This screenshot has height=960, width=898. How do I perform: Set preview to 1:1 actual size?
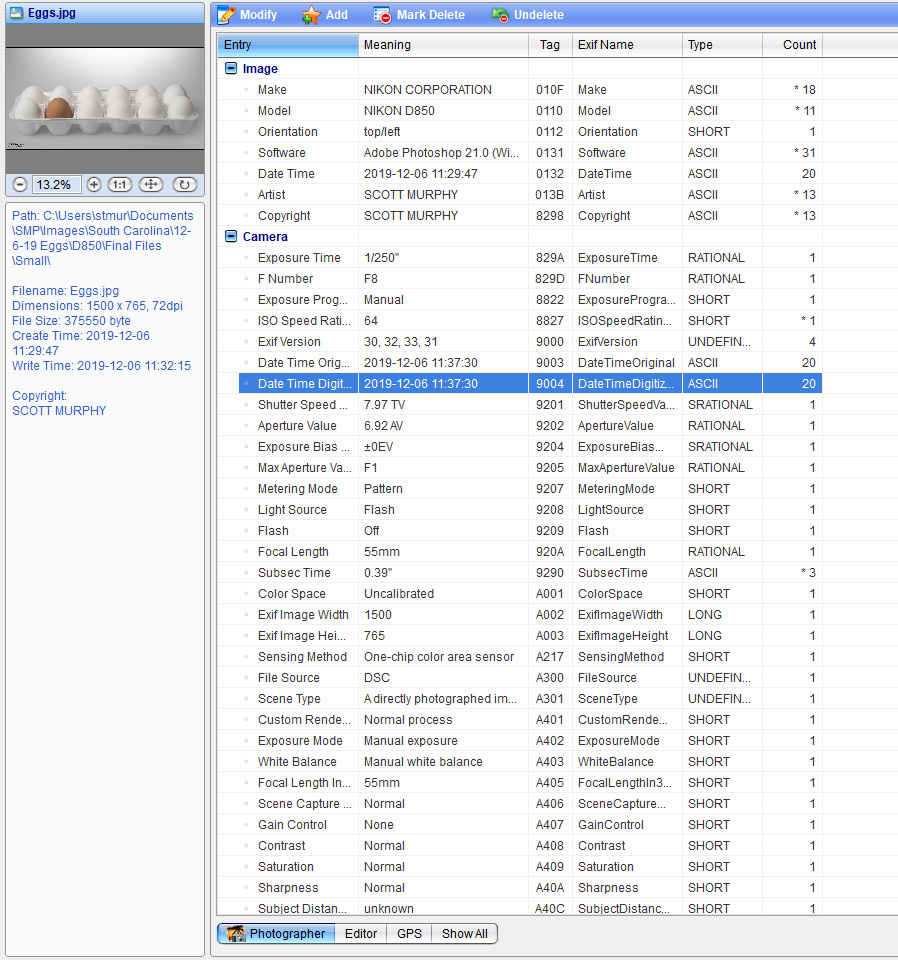120,184
